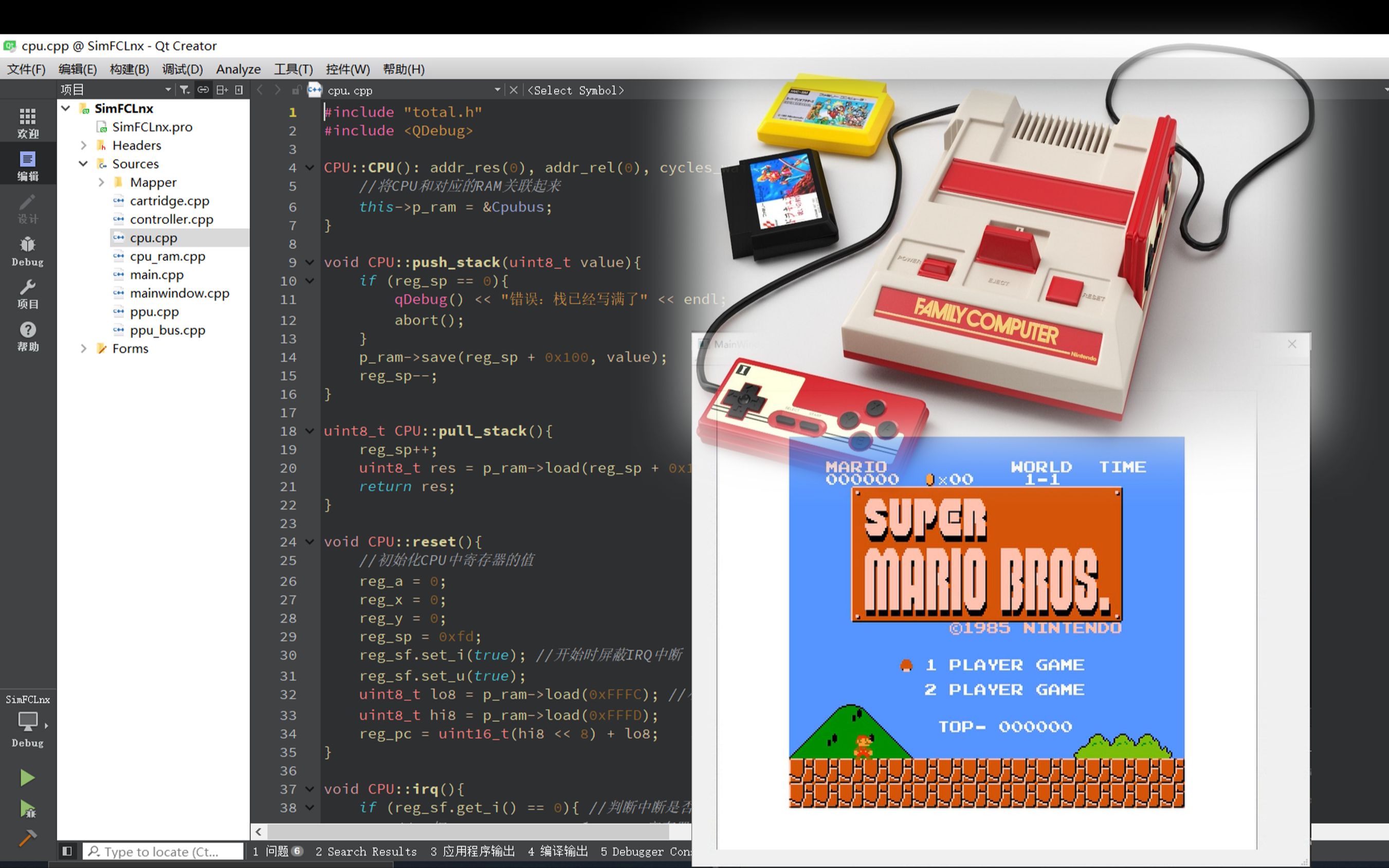
Task: Click the Super Mario Bros game screen
Action: (986, 622)
